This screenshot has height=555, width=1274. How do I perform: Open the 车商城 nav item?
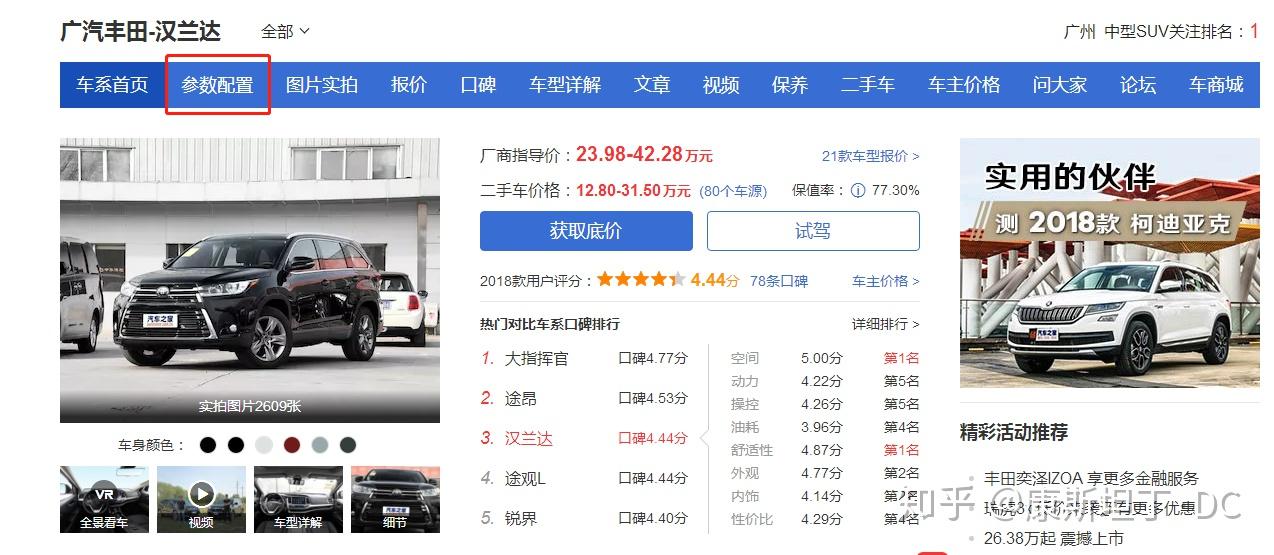click(1216, 85)
